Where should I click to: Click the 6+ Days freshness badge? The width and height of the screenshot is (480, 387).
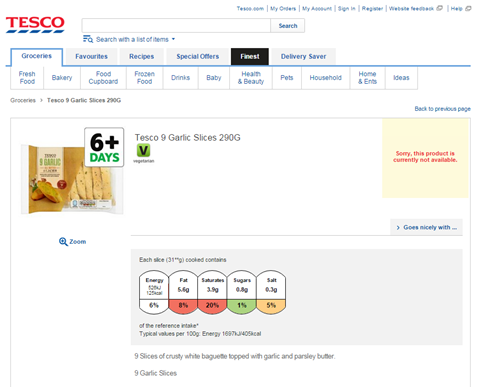(x=104, y=147)
